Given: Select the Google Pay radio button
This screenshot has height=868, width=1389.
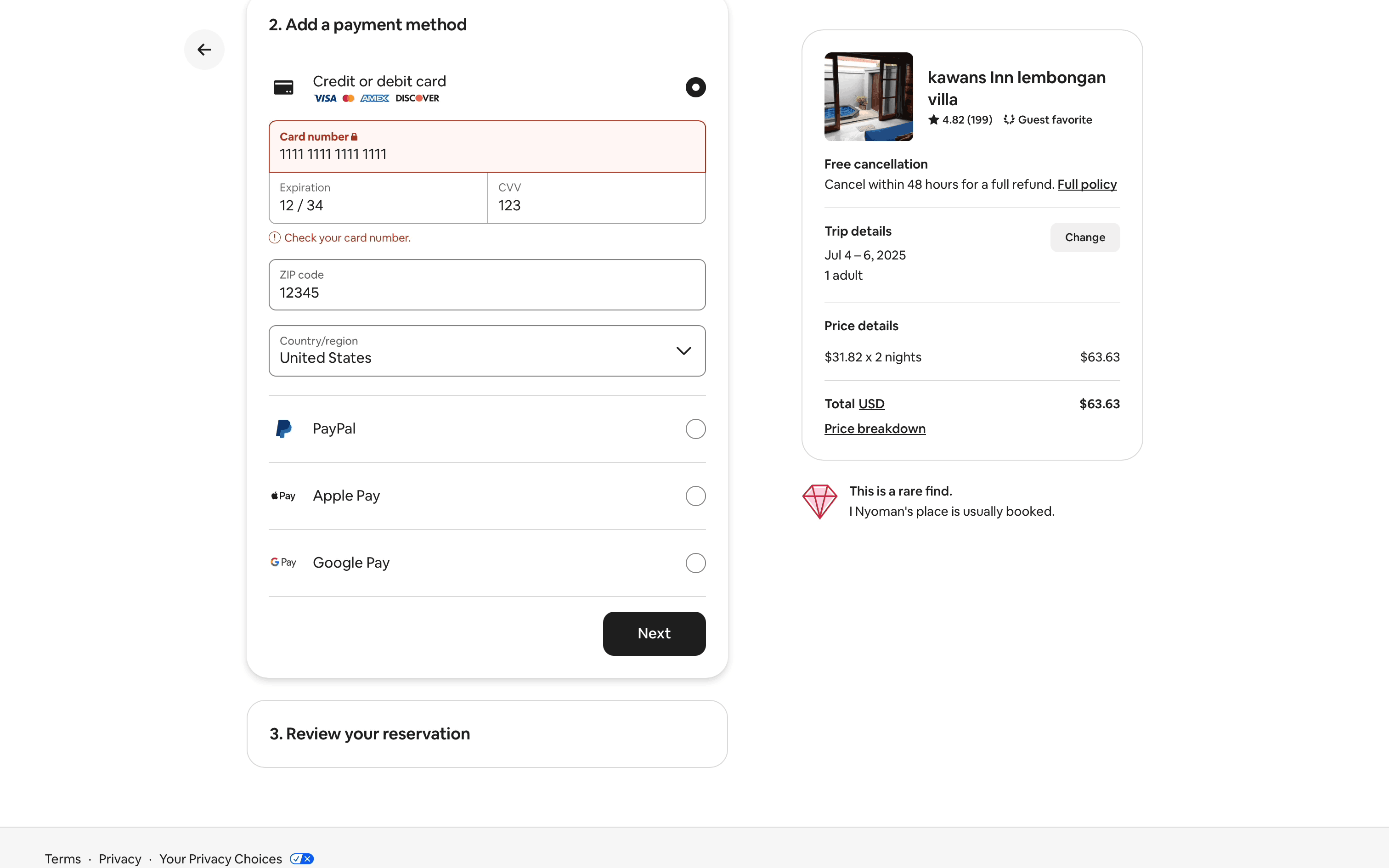Looking at the screenshot, I should pyautogui.click(x=695, y=563).
